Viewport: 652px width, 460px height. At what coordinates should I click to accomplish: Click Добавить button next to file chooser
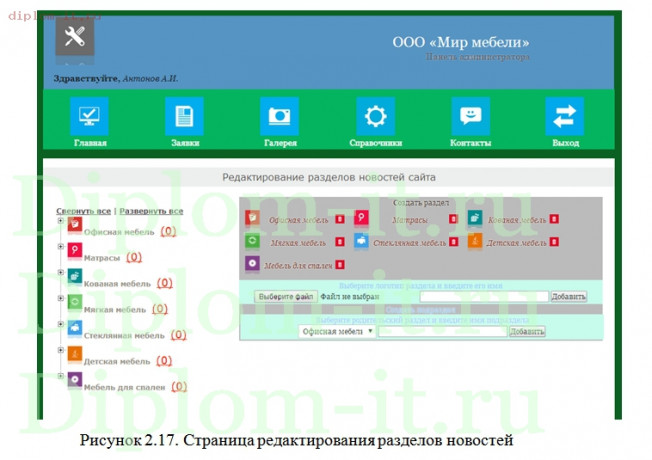click(568, 297)
